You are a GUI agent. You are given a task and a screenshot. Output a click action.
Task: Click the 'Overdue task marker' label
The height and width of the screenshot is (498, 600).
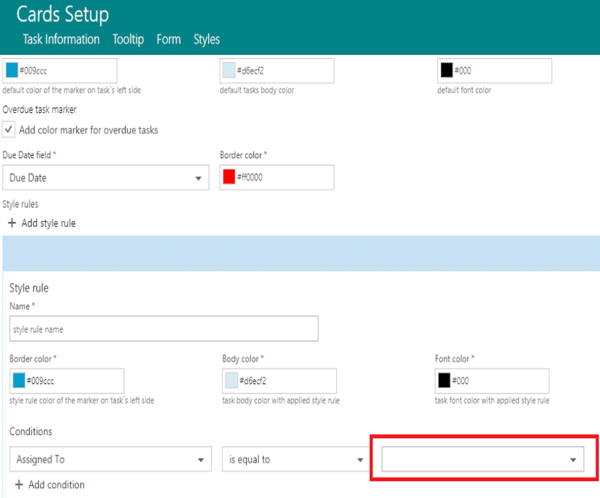pos(39,109)
